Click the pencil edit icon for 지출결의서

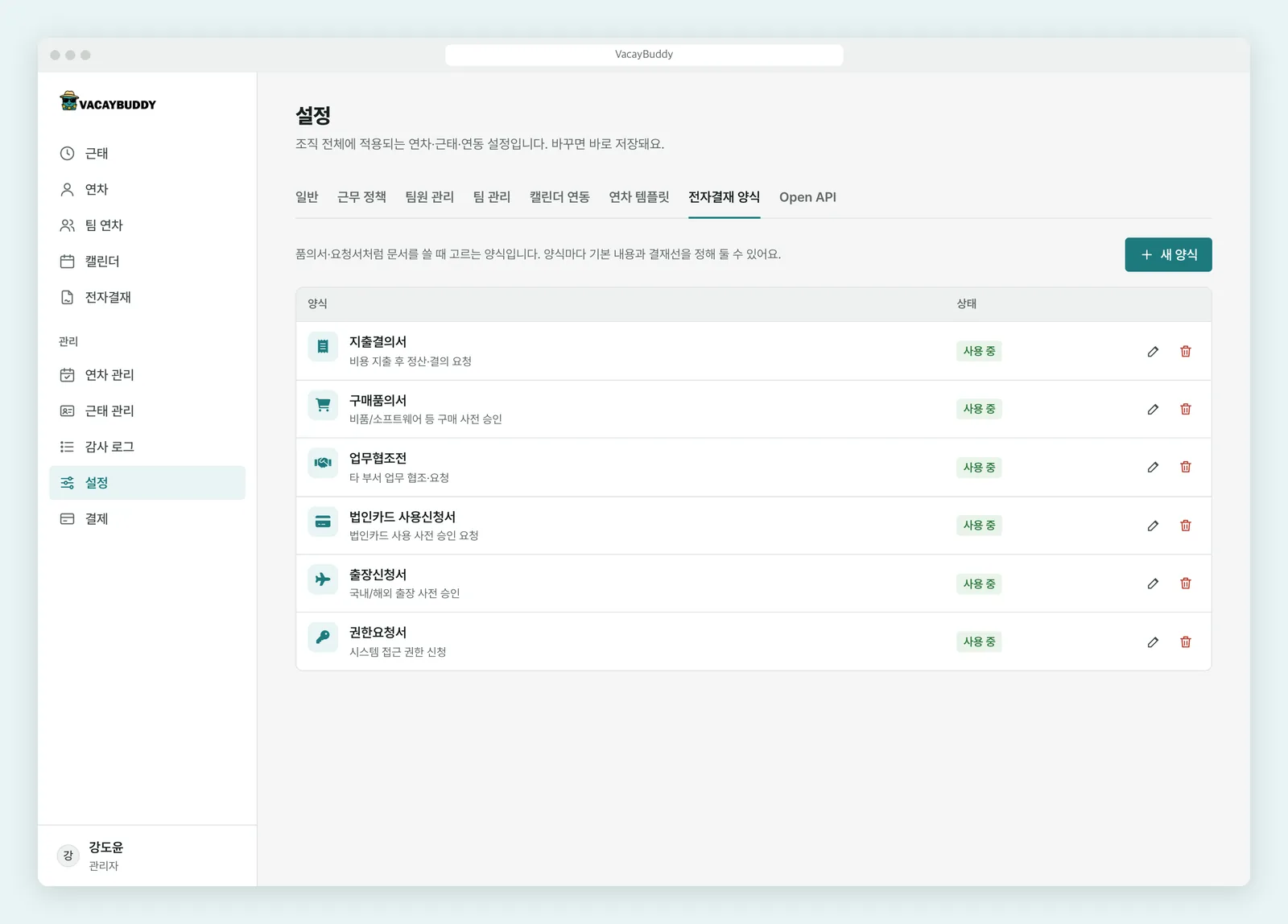pos(1153,352)
